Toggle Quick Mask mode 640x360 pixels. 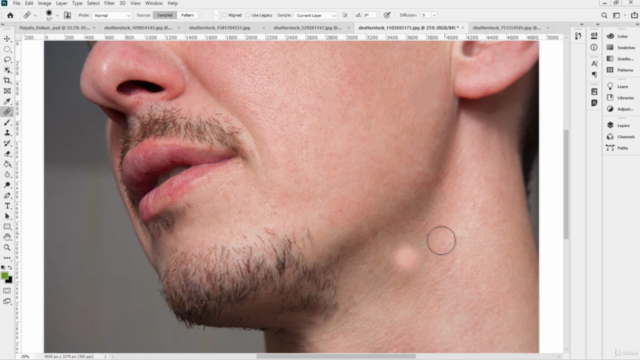click(x=7, y=291)
